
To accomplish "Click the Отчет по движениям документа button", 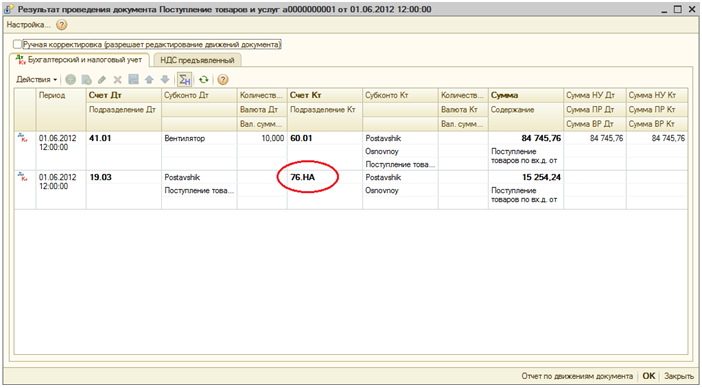I will 577,376.
